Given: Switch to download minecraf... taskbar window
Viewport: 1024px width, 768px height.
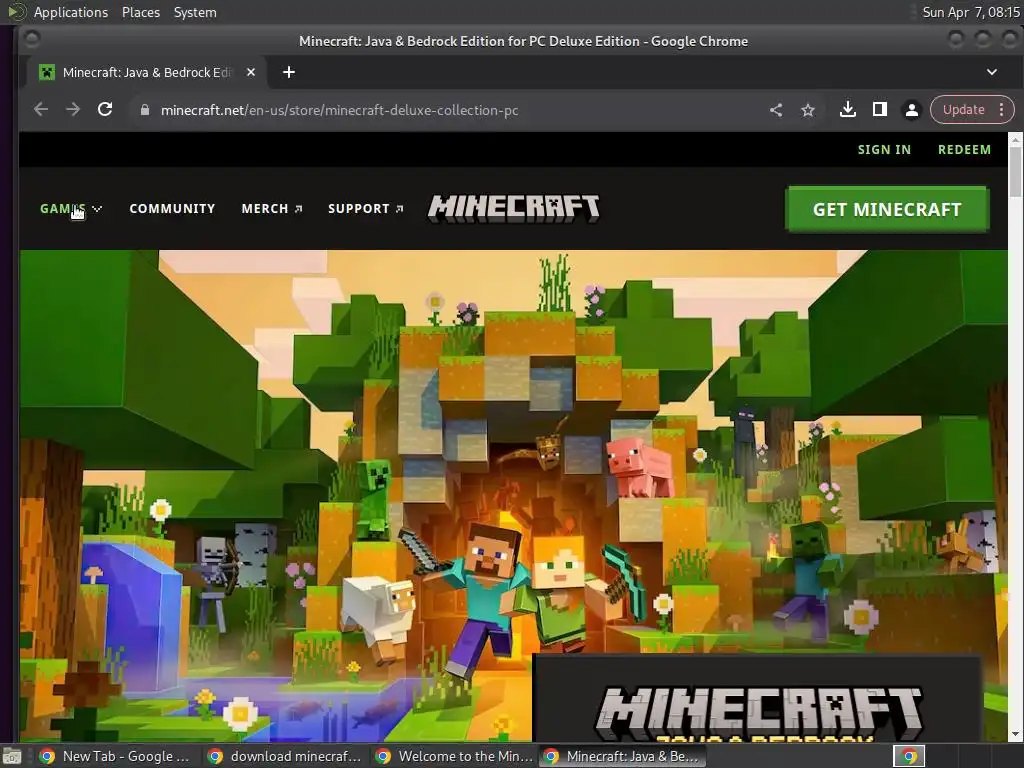Looking at the screenshot, I should pos(284,756).
